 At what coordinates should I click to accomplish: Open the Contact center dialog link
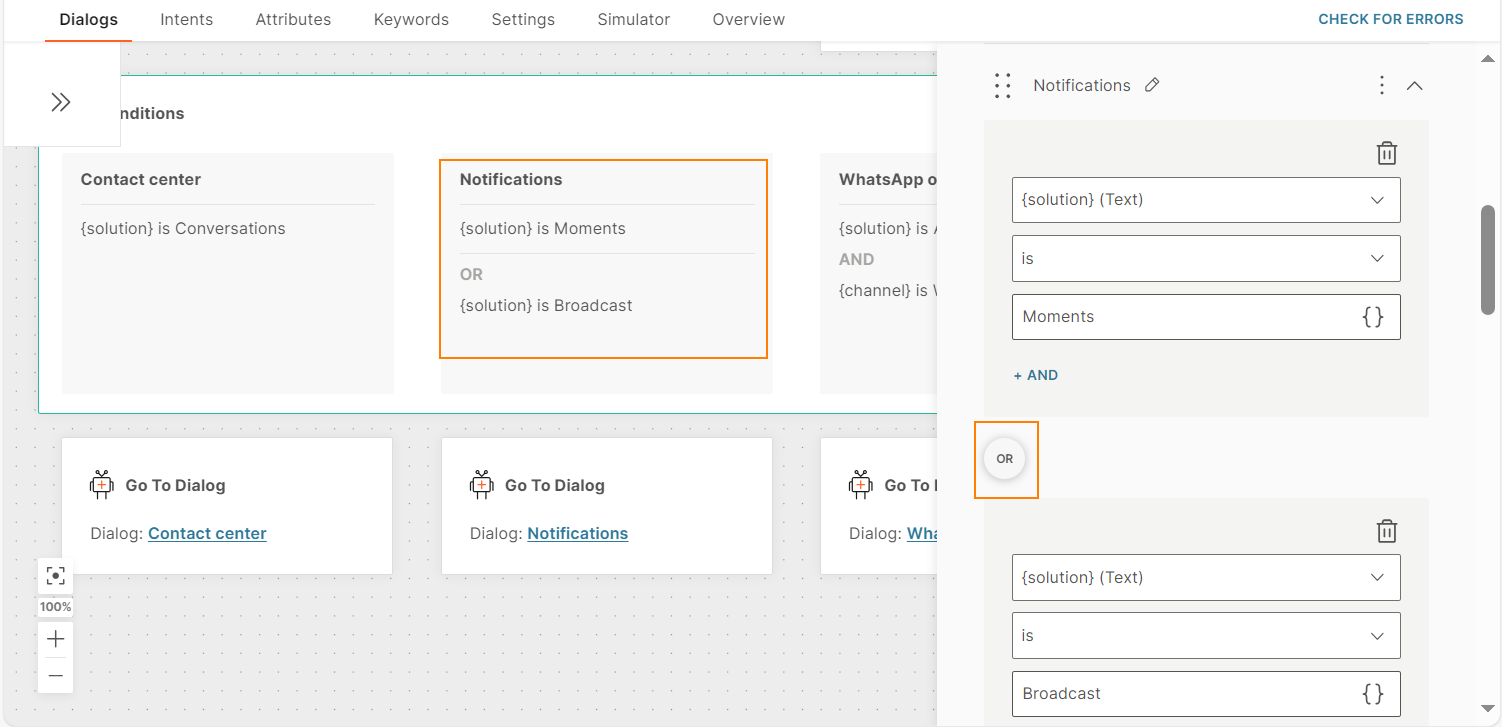pos(207,533)
